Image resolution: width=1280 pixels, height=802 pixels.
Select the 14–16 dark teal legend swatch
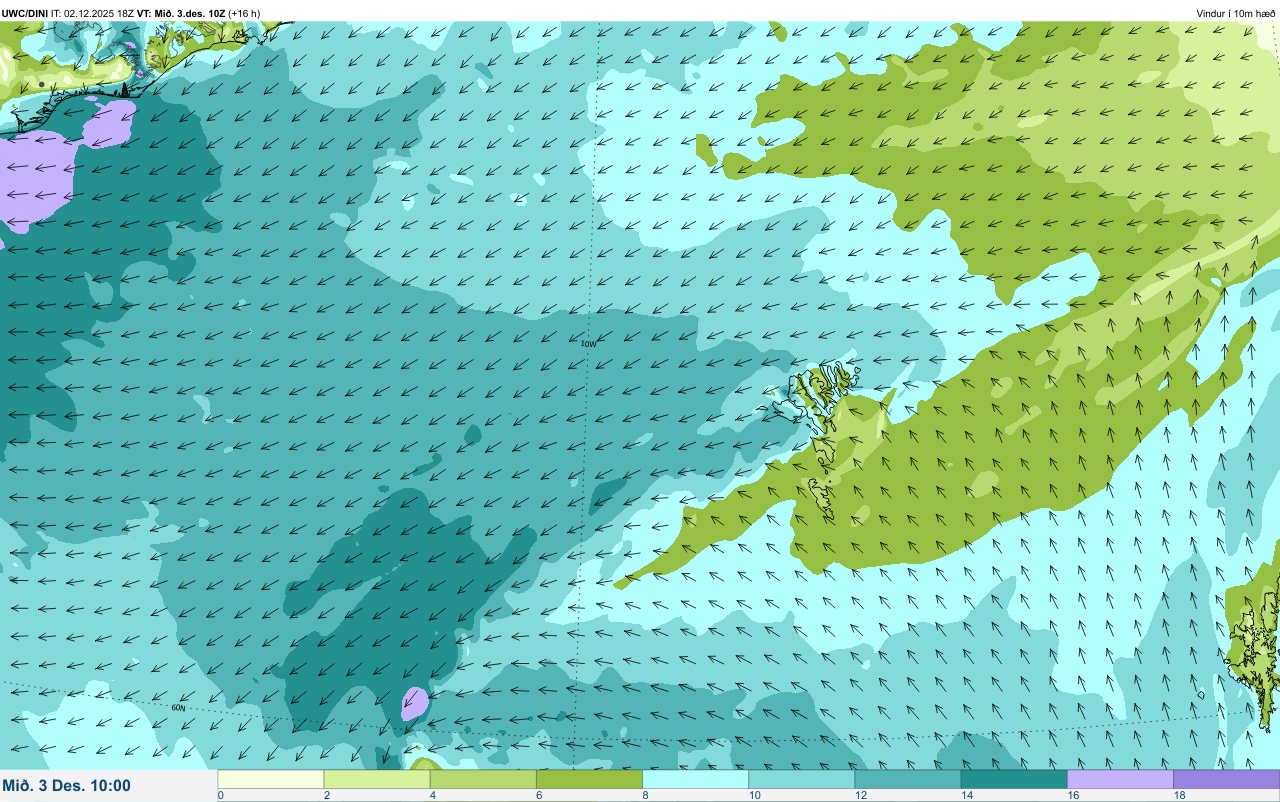pyautogui.click(x=1014, y=779)
